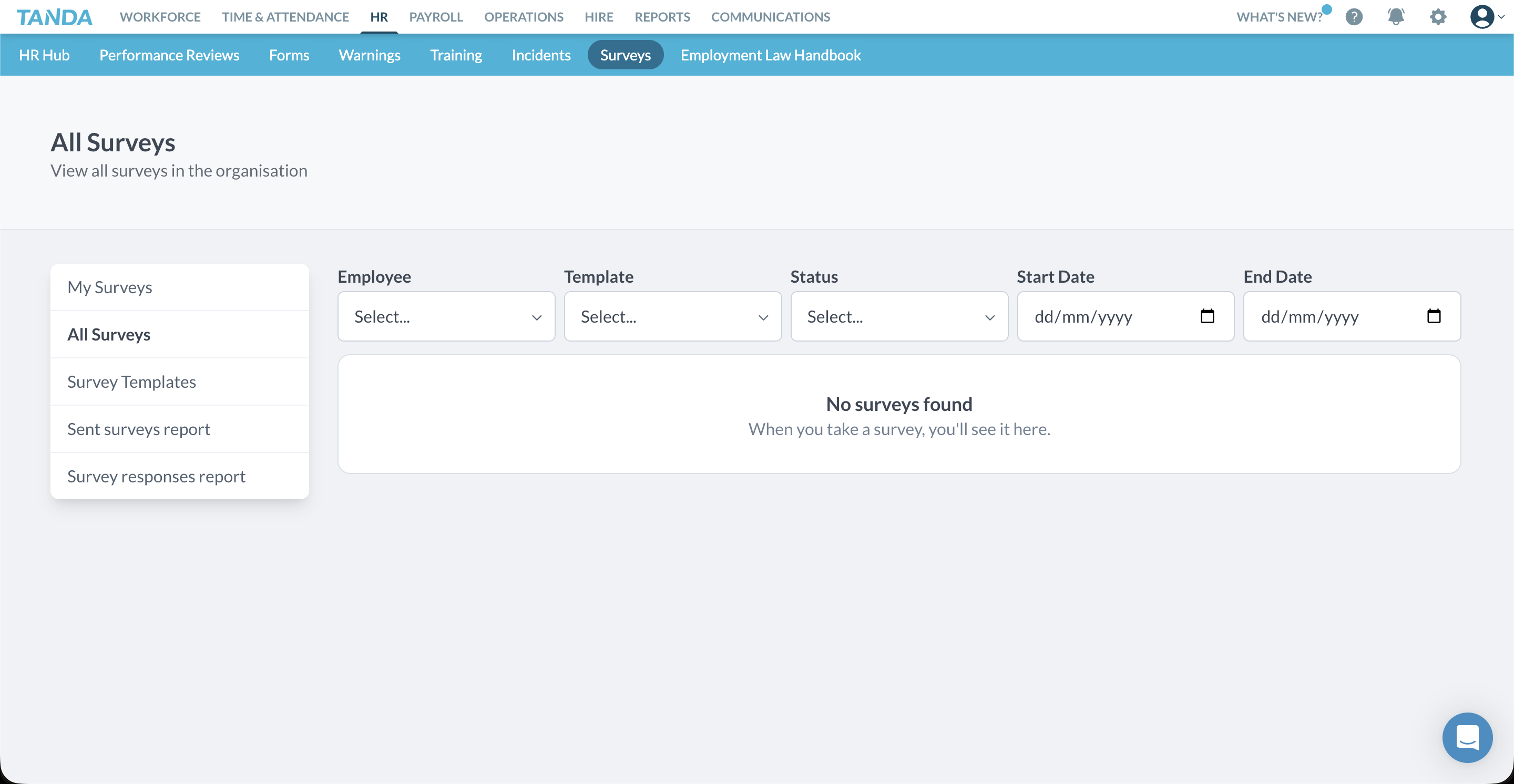1514x784 pixels.
Task: Expand the Status filter dropdown
Action: 898,316
